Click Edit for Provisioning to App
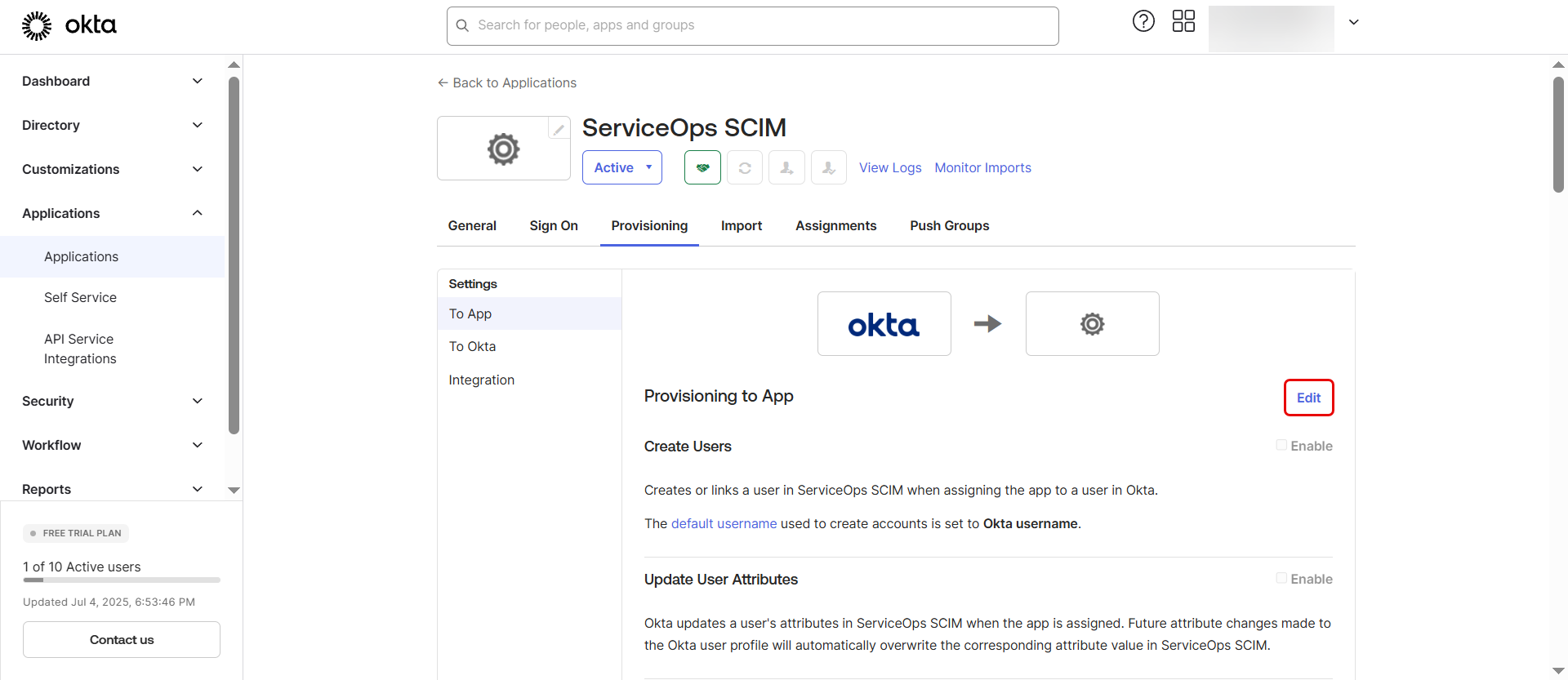This screenshot has width=1568, height=680. [x=1308, y=398]
